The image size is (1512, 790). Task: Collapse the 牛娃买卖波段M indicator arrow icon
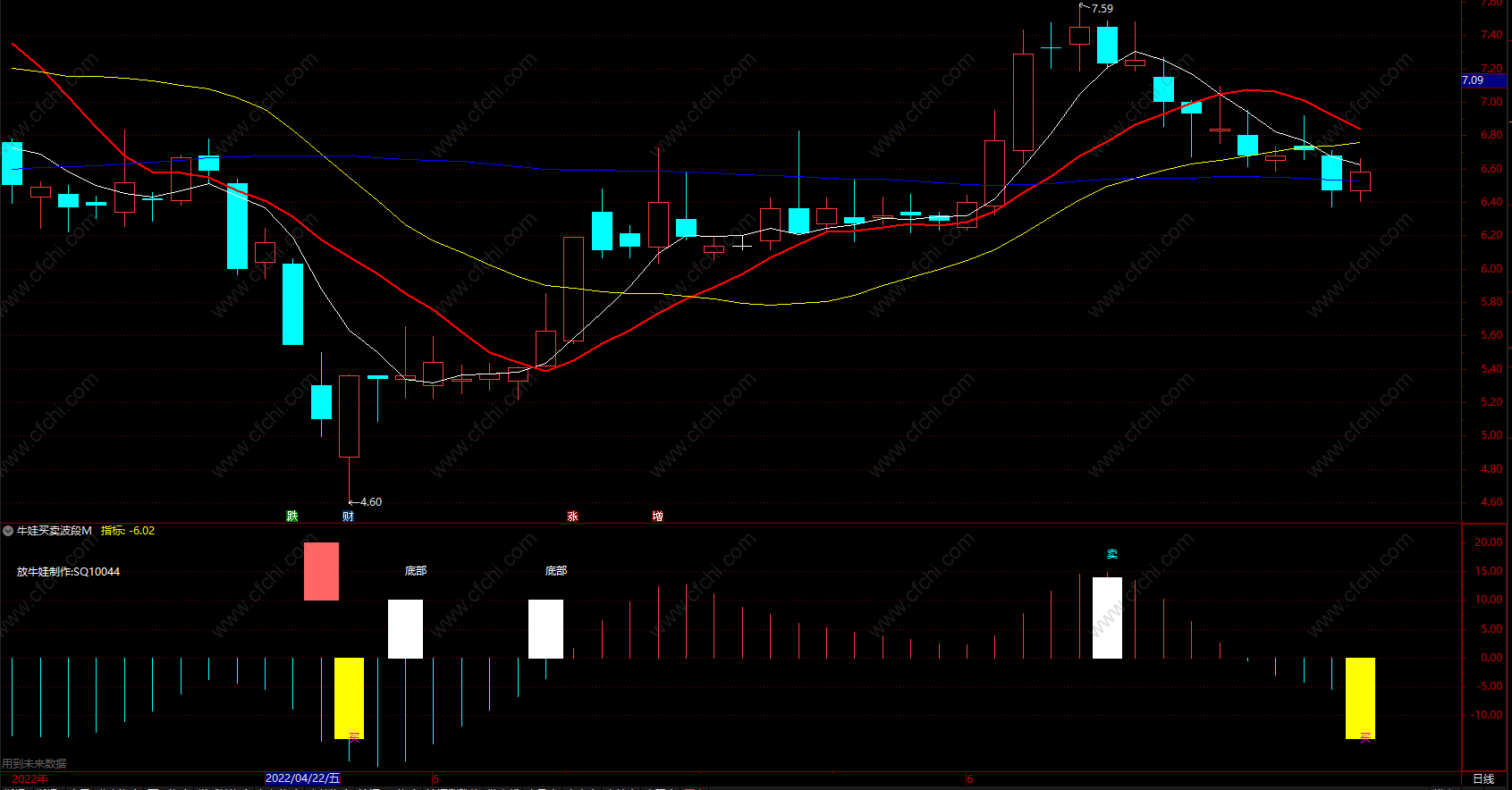(8, 531)
